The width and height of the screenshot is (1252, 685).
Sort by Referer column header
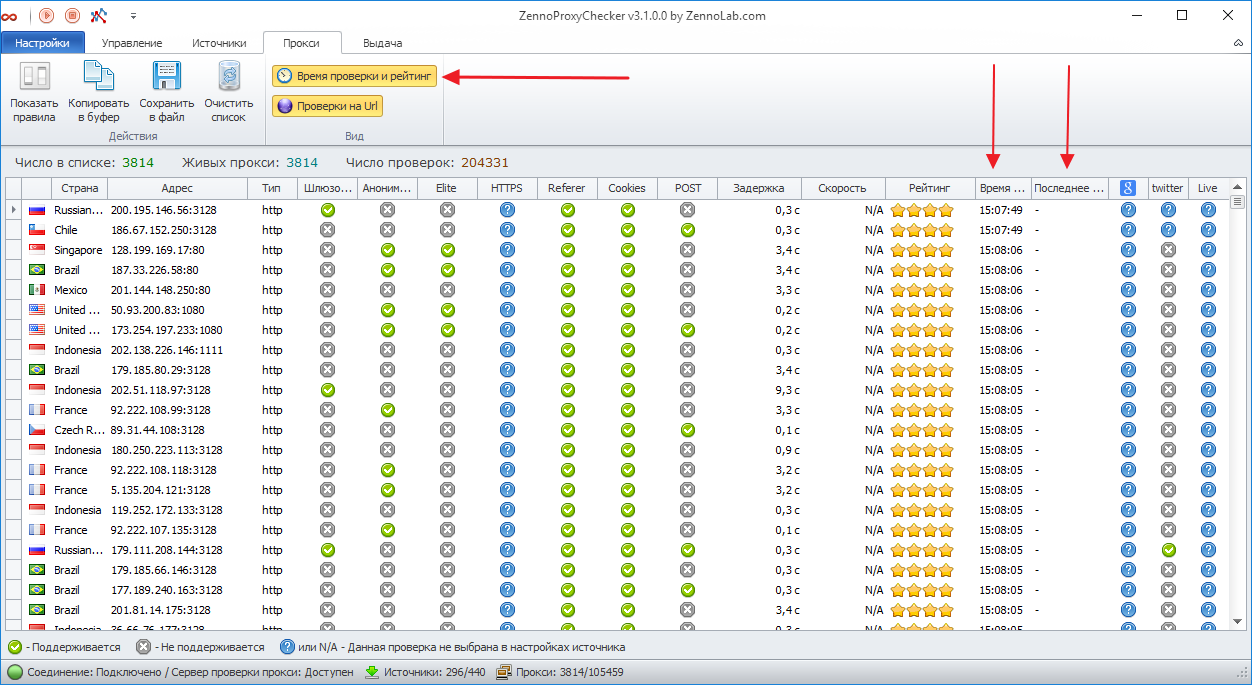(567, 188)
